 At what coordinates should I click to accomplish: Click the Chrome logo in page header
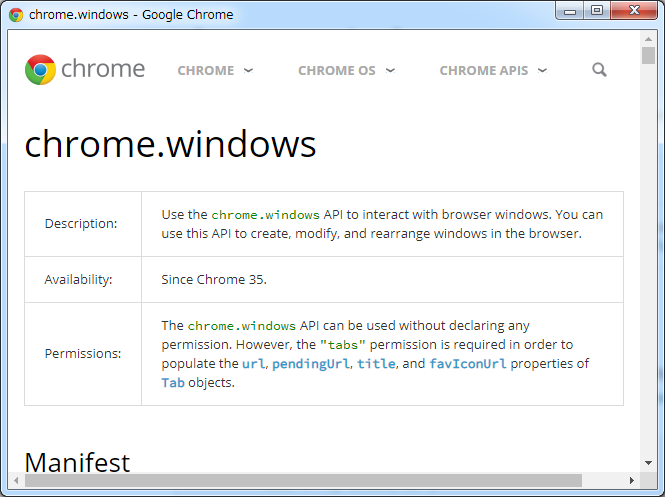(85, 69)
